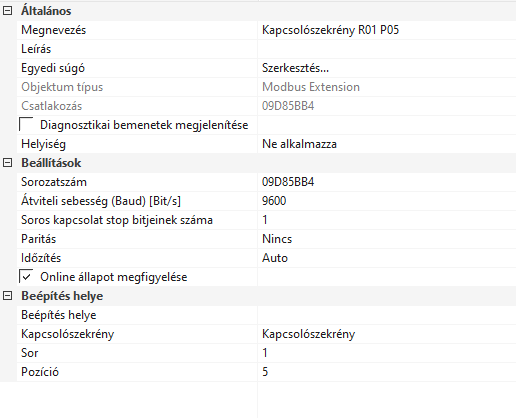Select the stop bit count value
516x418 pixels.
[387, 220]
